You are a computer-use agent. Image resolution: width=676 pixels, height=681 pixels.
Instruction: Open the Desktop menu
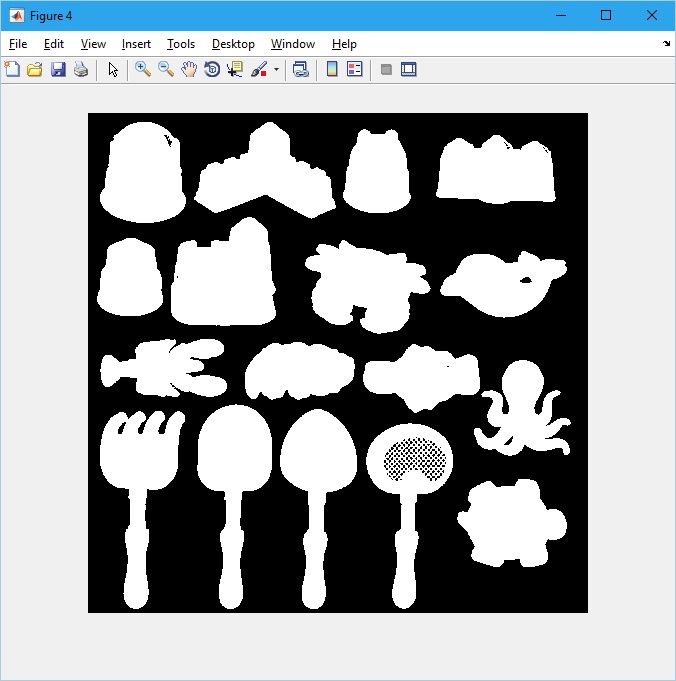(233, 44)
